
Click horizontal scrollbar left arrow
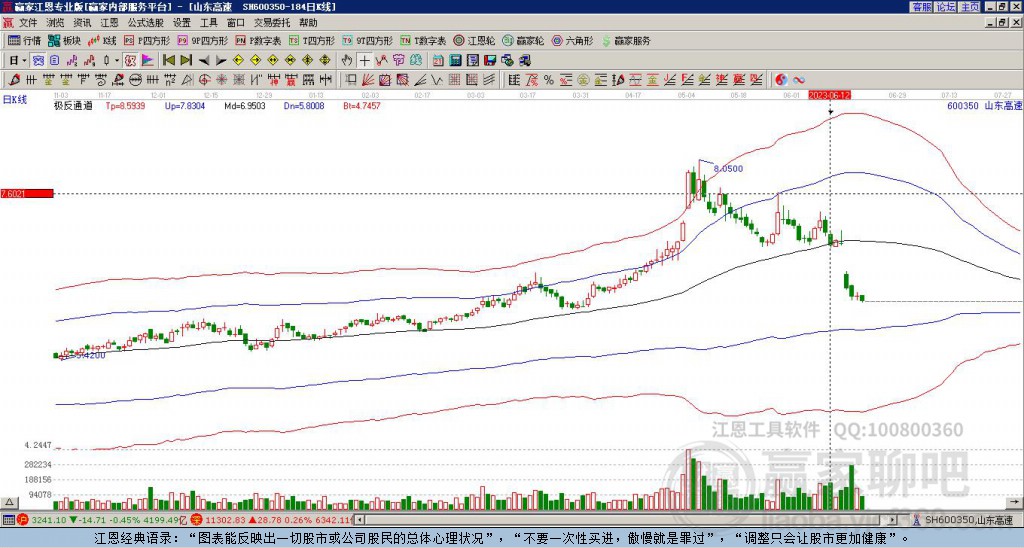coord(360,520)
